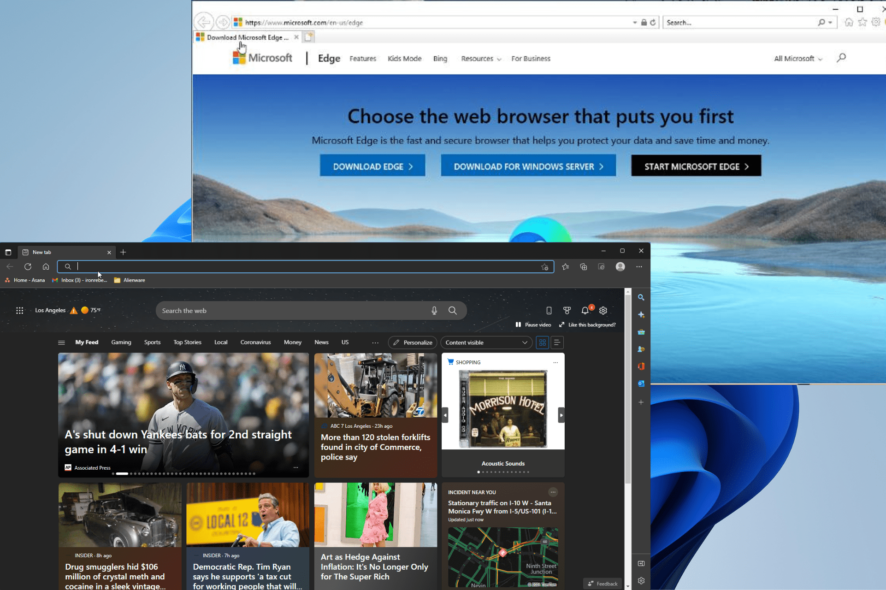Open the Yankees headline story card
Image resolution: width=886 pixels, height=590 pixels.
click(x=183, y=415)
